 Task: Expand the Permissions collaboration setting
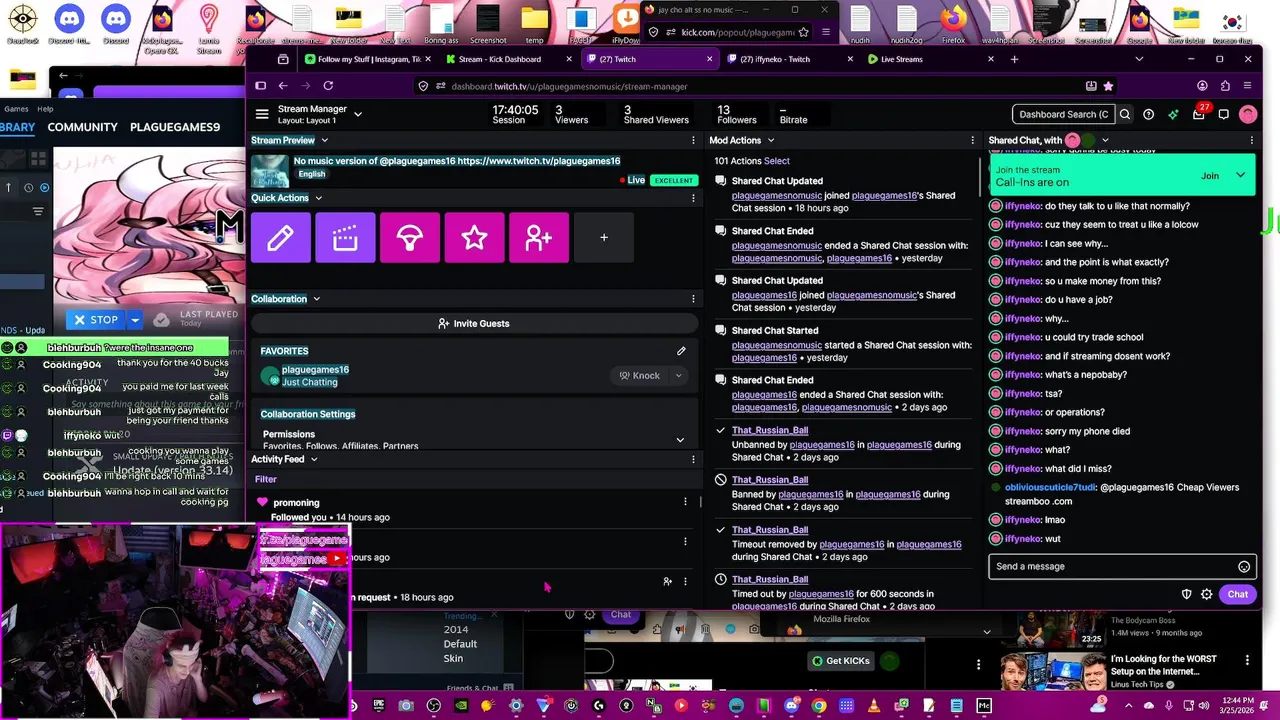coord(680,440)
